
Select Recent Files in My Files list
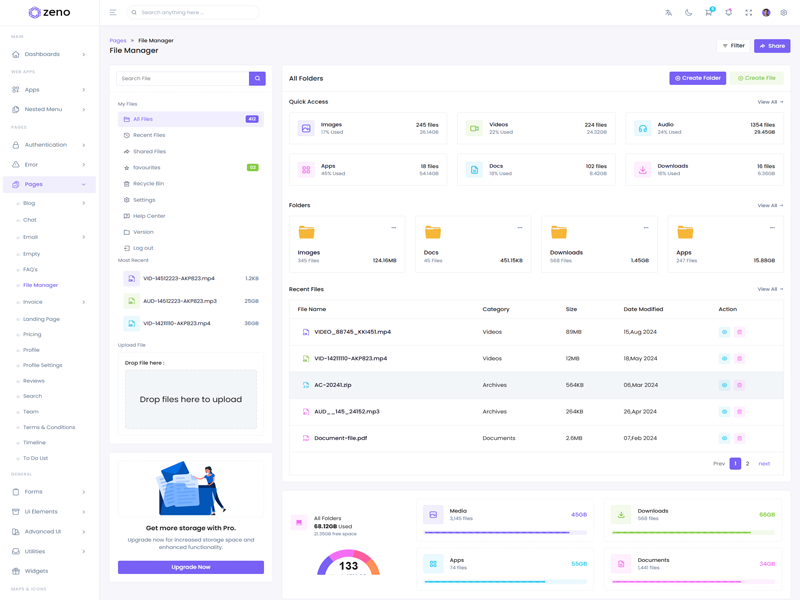tap(149, 135)
